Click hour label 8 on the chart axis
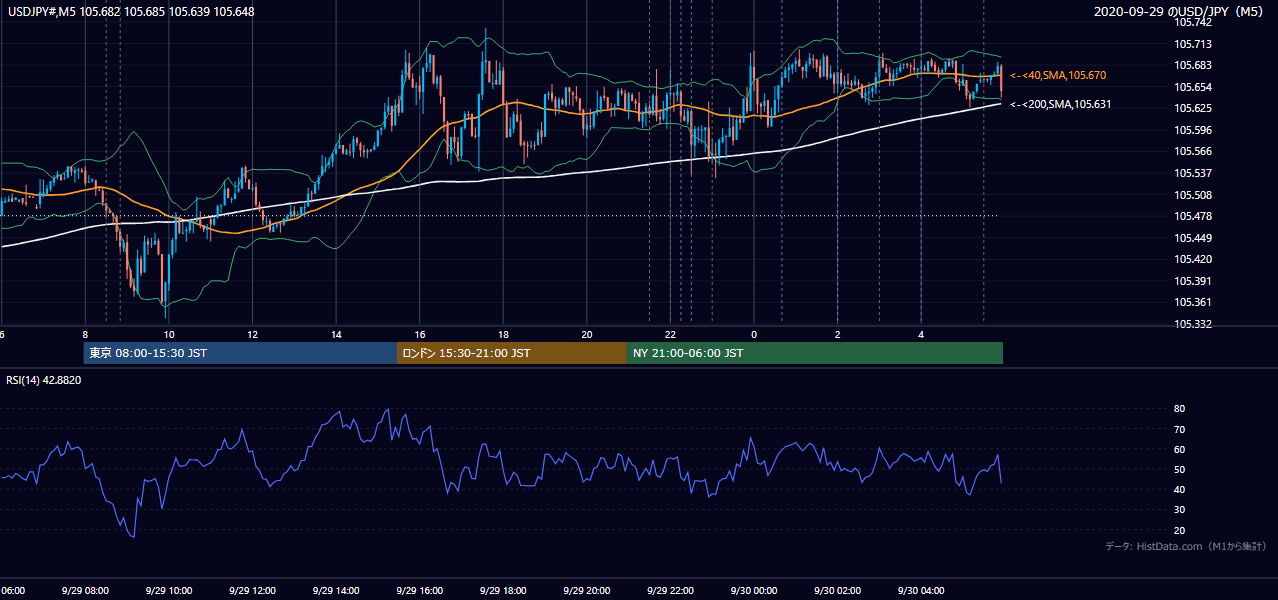 click(x=85, y=335)
